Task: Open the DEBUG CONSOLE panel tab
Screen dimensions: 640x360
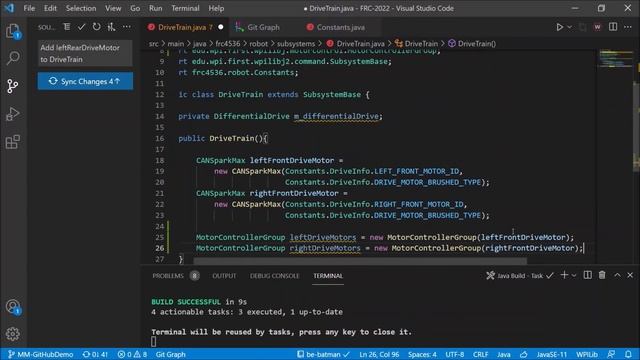Action: [274, 276]
